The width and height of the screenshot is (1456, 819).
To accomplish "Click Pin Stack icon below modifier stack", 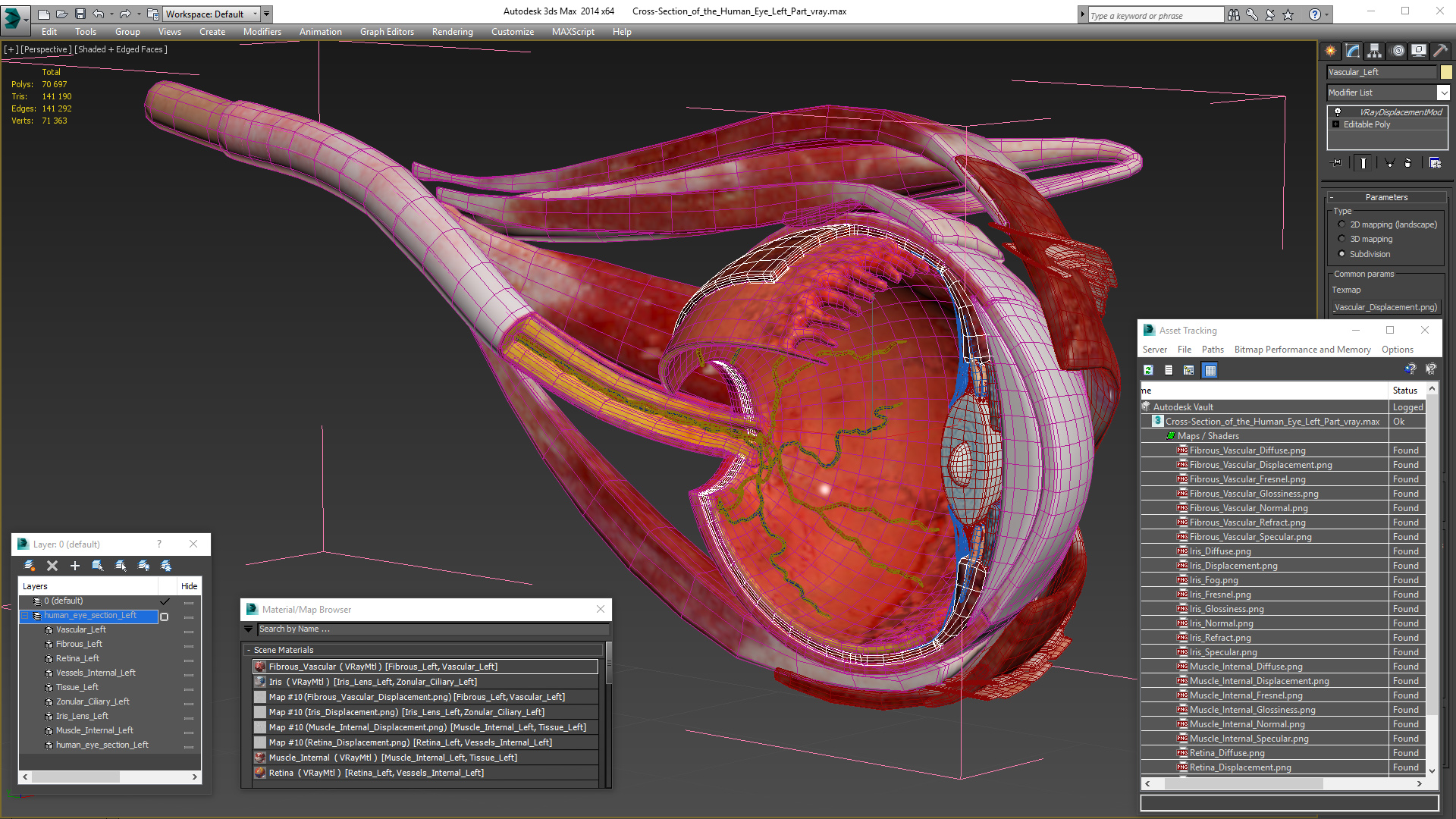I will pyautogui.click(x=1337, y=162).
